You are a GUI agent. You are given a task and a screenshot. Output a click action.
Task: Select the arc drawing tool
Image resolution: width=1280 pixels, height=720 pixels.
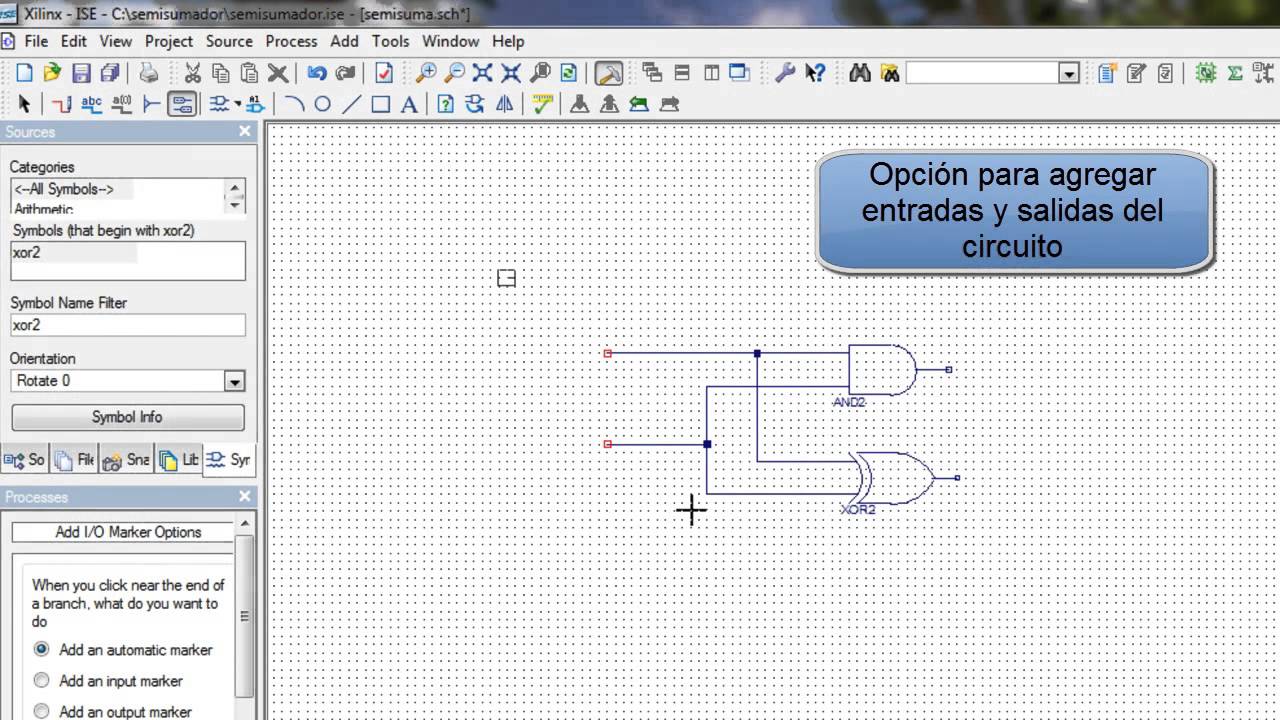click(294, 104)
